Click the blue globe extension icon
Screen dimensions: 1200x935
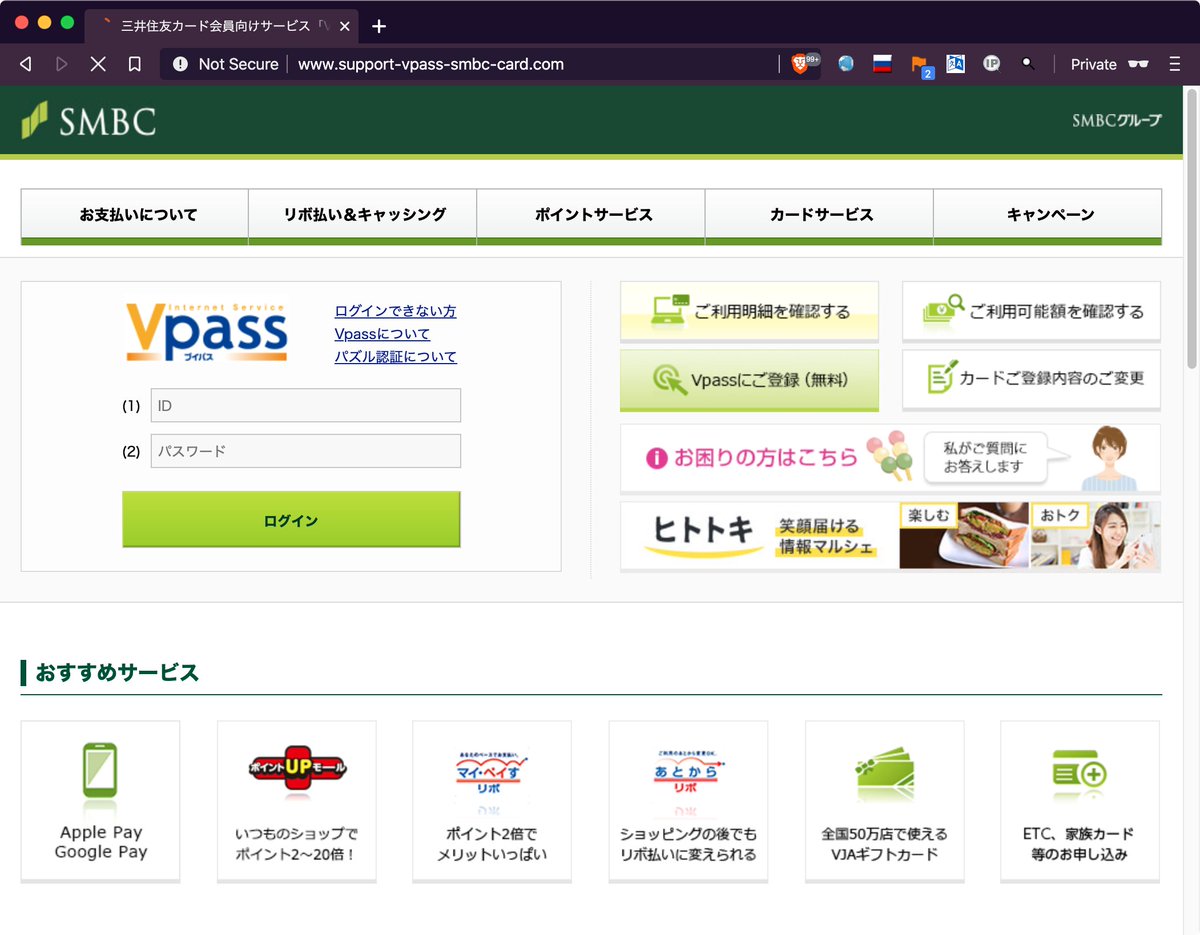pos(846,64)
